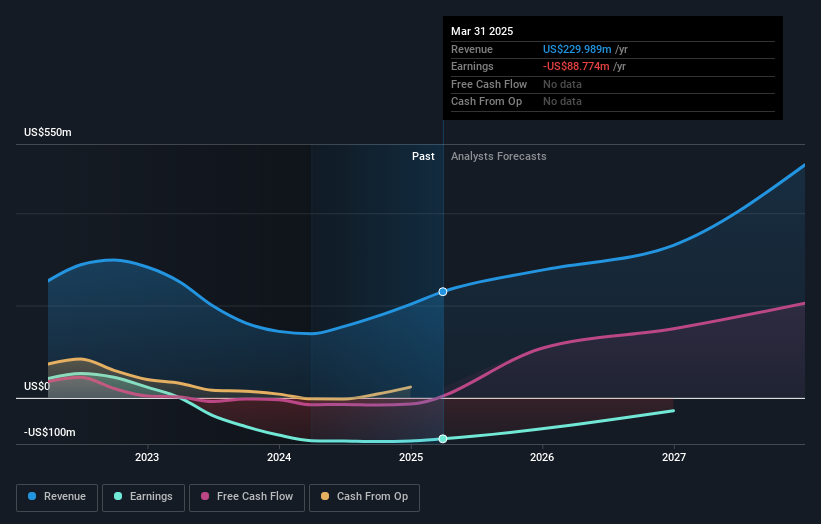Click the -US$100m y-axis label
Screen dimensions: 821x524
(50, 432)
